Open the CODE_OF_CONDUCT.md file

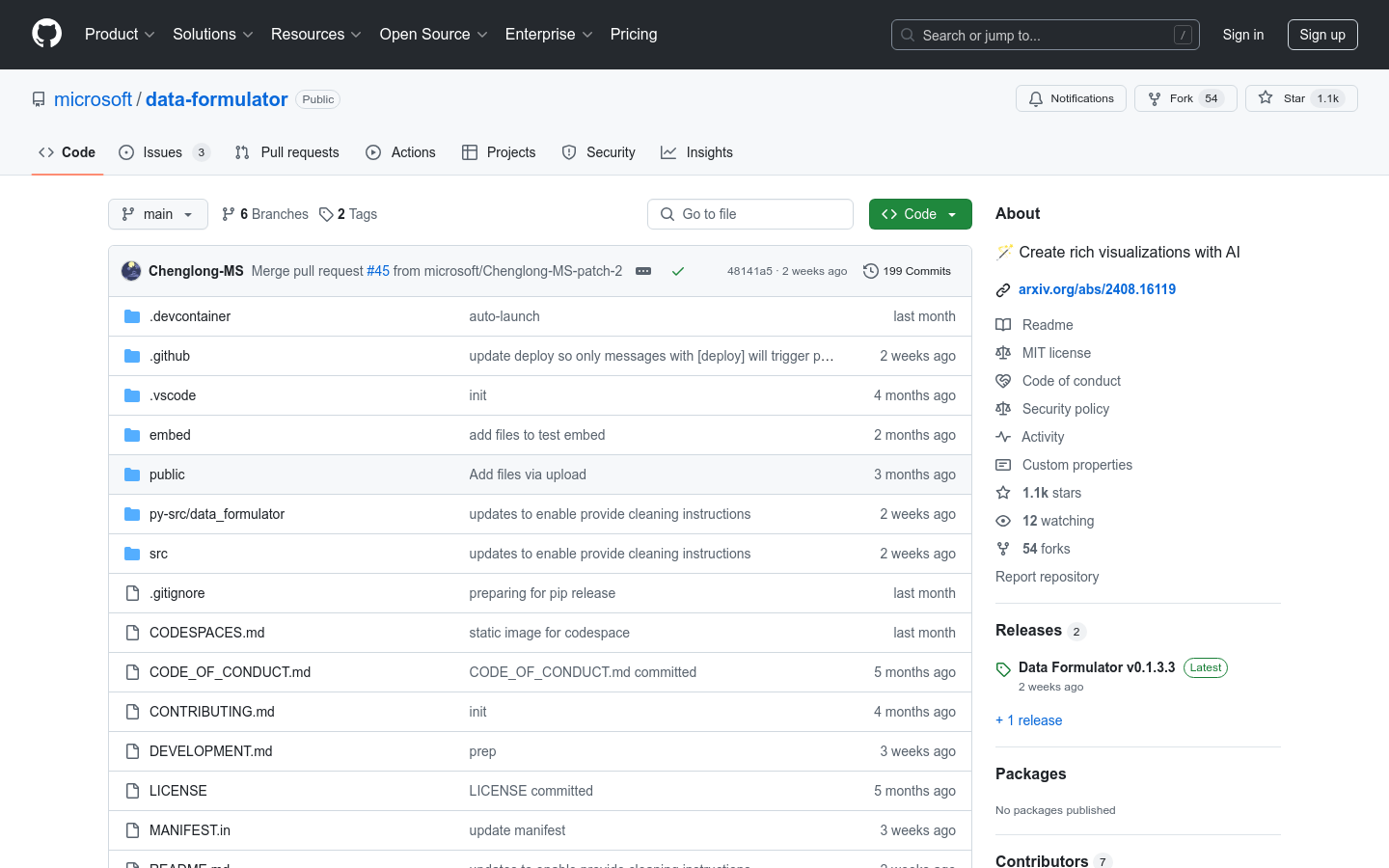click(x=231, y=672)
